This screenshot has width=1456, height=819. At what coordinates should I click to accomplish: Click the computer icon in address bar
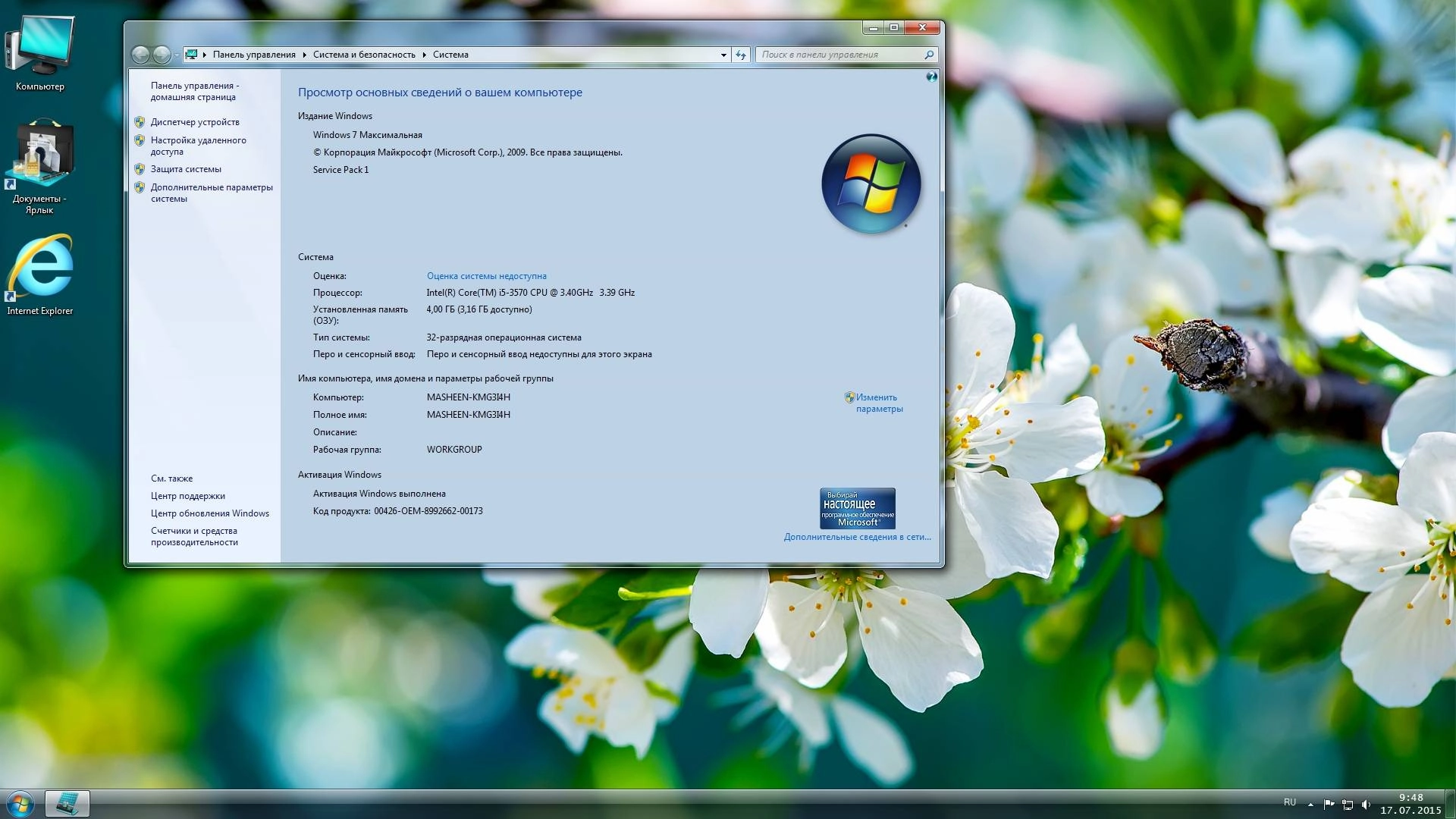[x=191, y=55]
